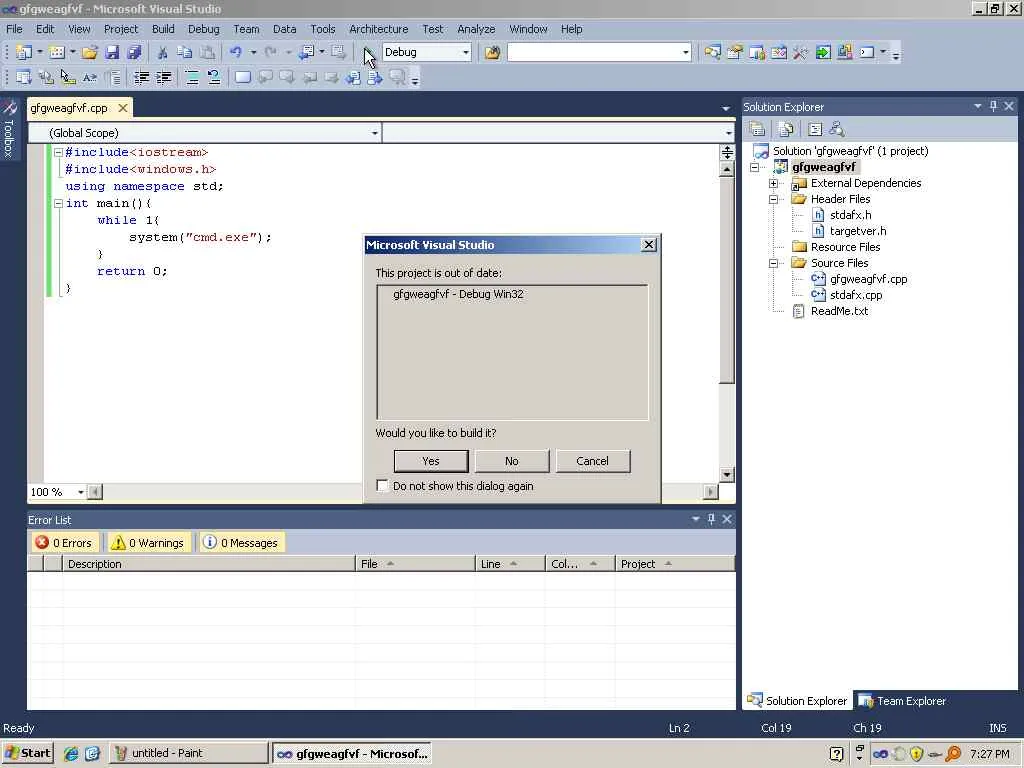The image size is (1024, 768).
Task: Open the Toolbox side tab
Action: pos(9,128)
